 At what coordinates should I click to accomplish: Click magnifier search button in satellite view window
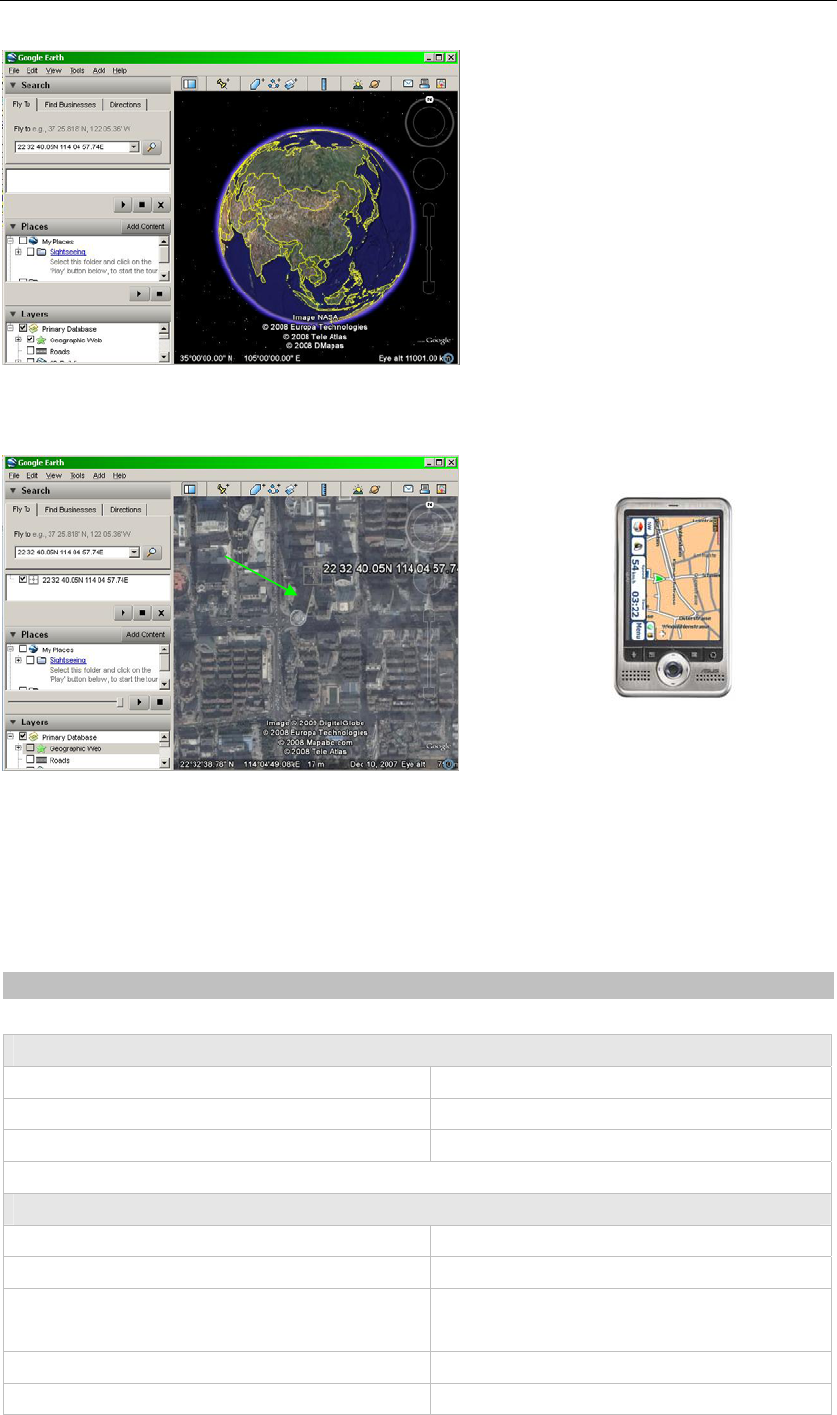pos(152,552)
